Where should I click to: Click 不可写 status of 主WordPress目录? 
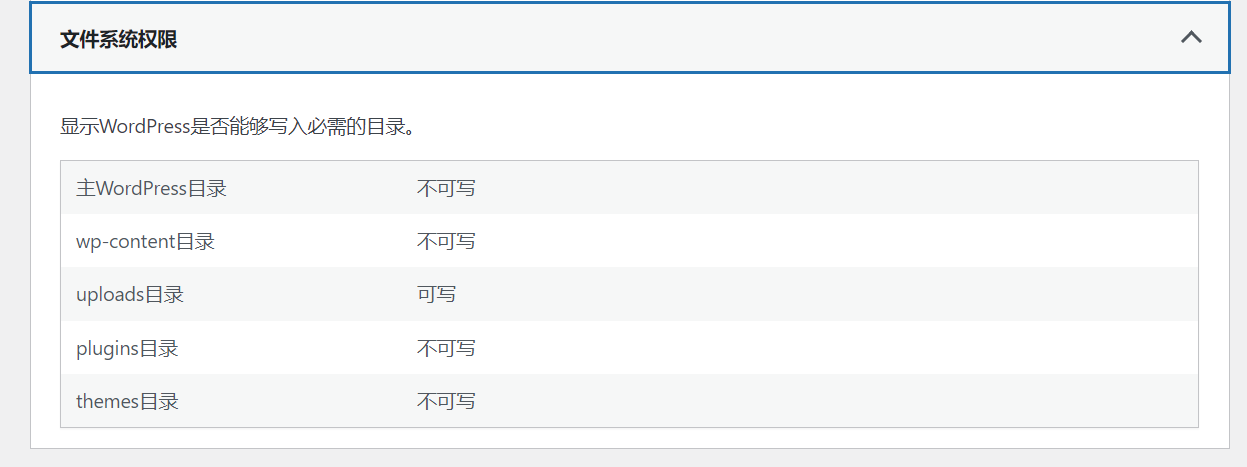(x=446, y=188)
